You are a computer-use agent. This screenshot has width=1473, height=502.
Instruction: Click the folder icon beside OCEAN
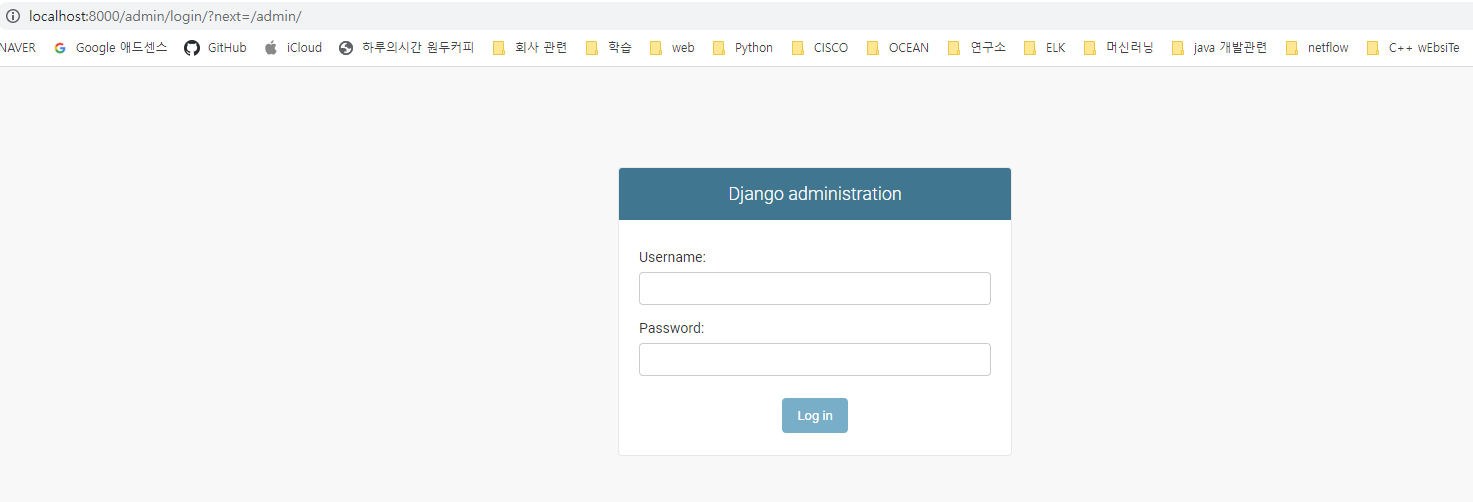(873, 48)
